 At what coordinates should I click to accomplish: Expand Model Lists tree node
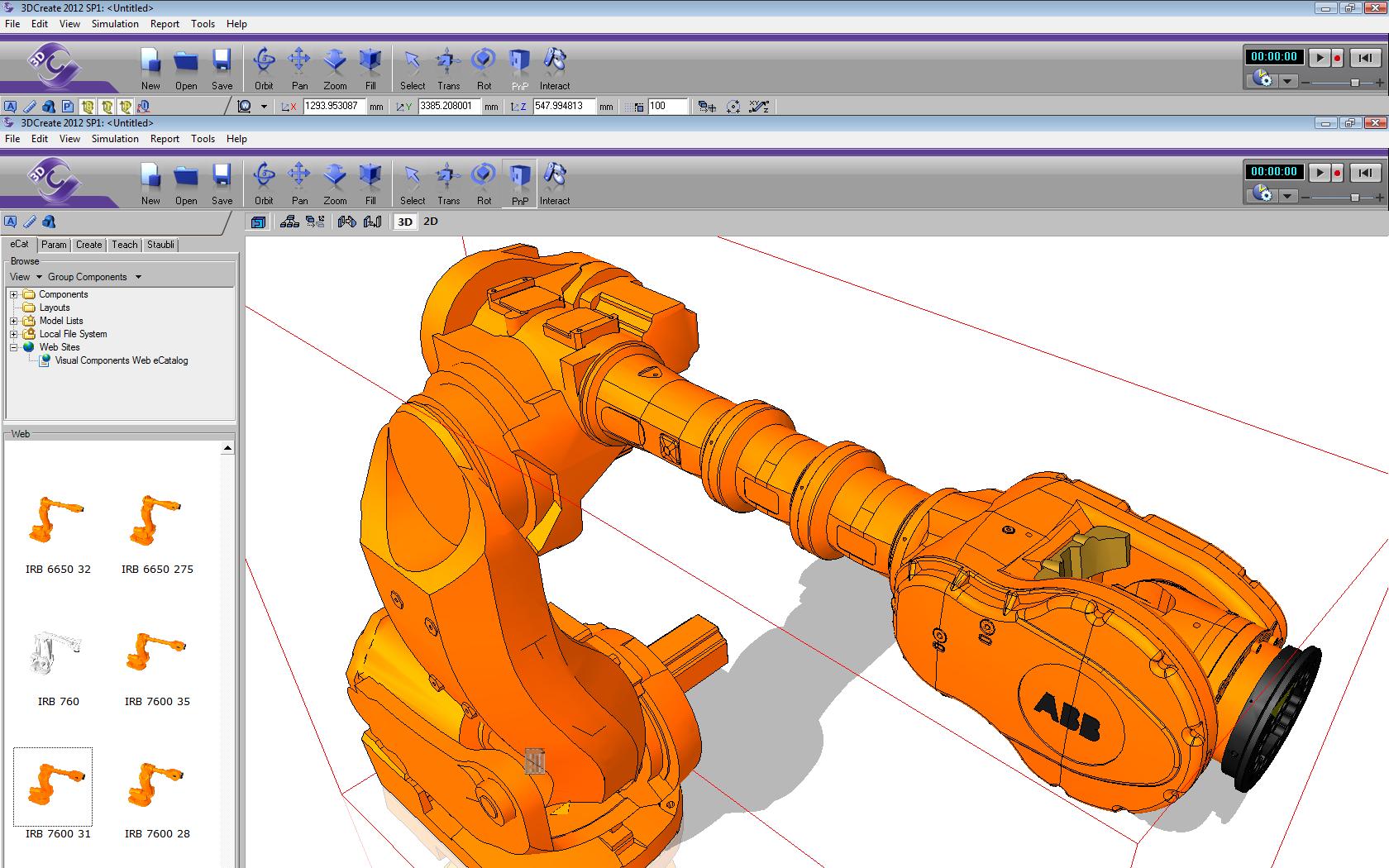coord(13,321)
